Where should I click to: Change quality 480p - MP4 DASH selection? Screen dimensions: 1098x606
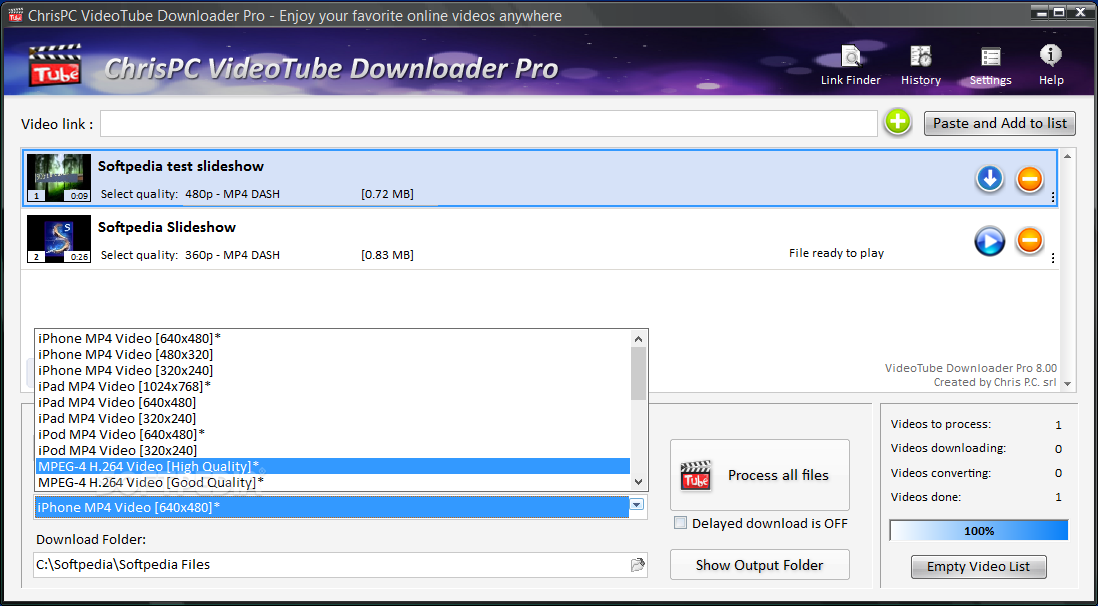[x=232, y=194]
